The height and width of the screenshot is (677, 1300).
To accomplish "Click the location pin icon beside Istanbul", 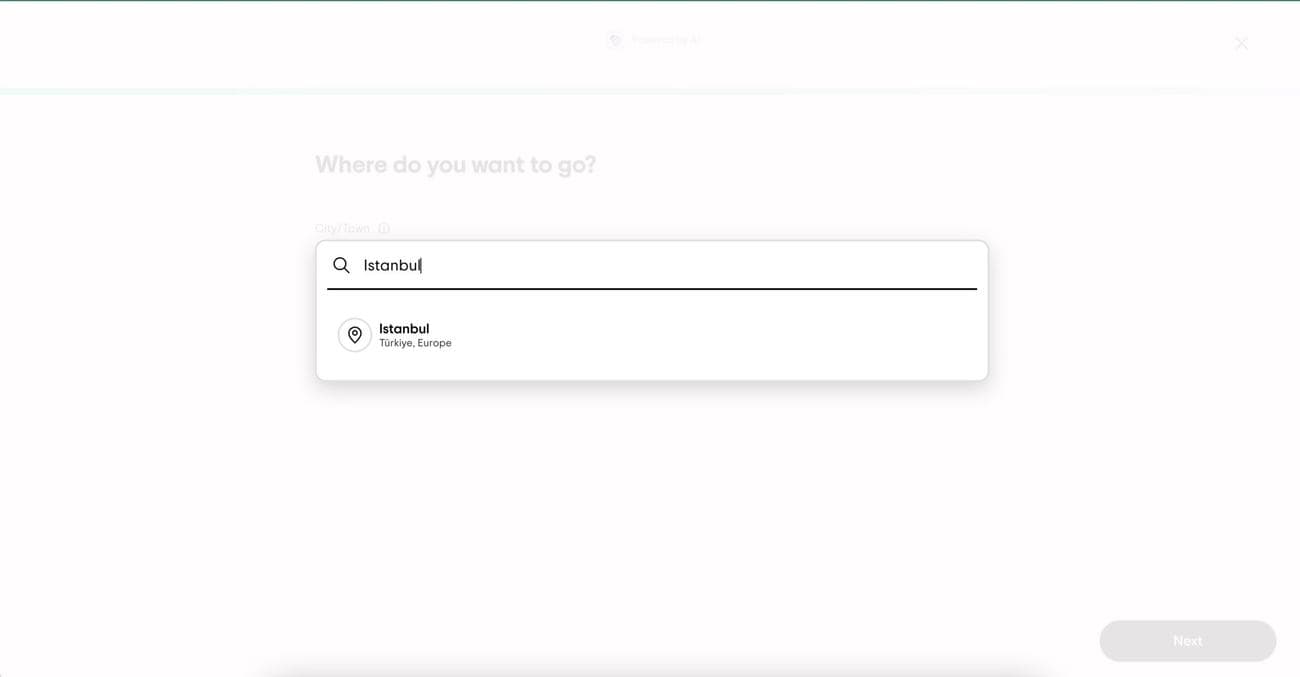I will click(355, 335).
